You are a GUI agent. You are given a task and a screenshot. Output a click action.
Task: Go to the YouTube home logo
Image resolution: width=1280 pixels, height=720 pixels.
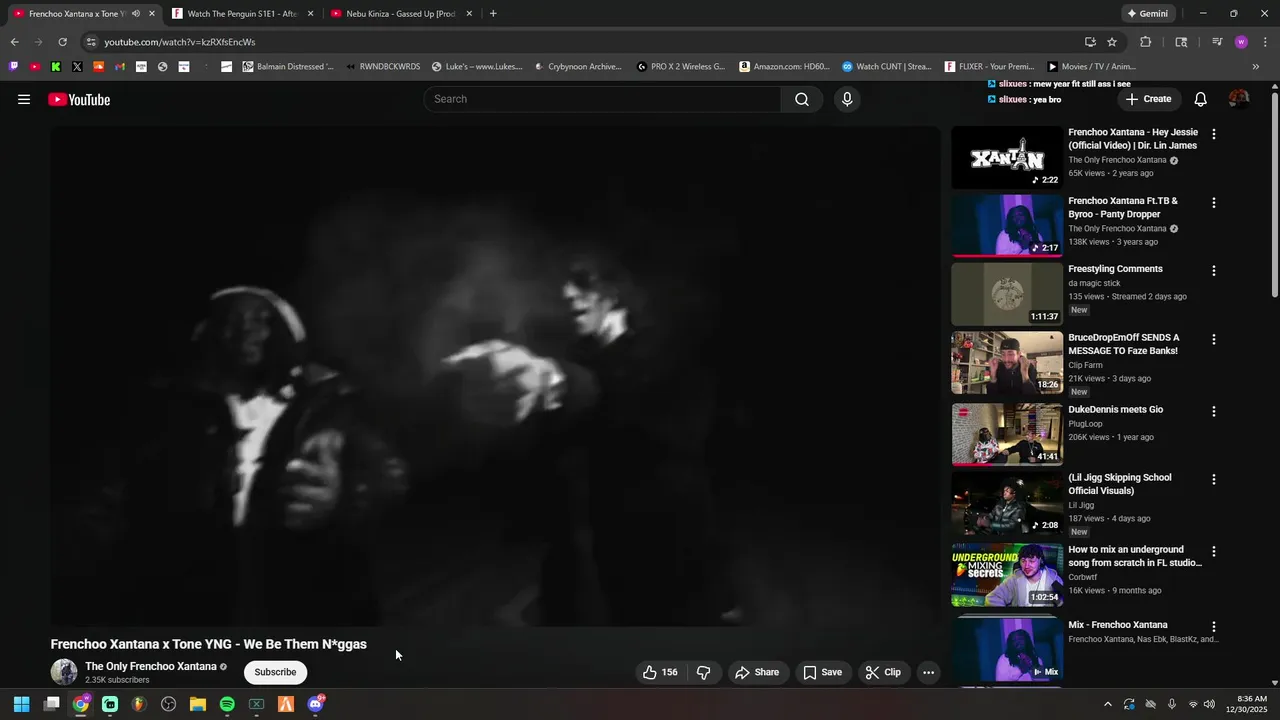tap(79, 99)
